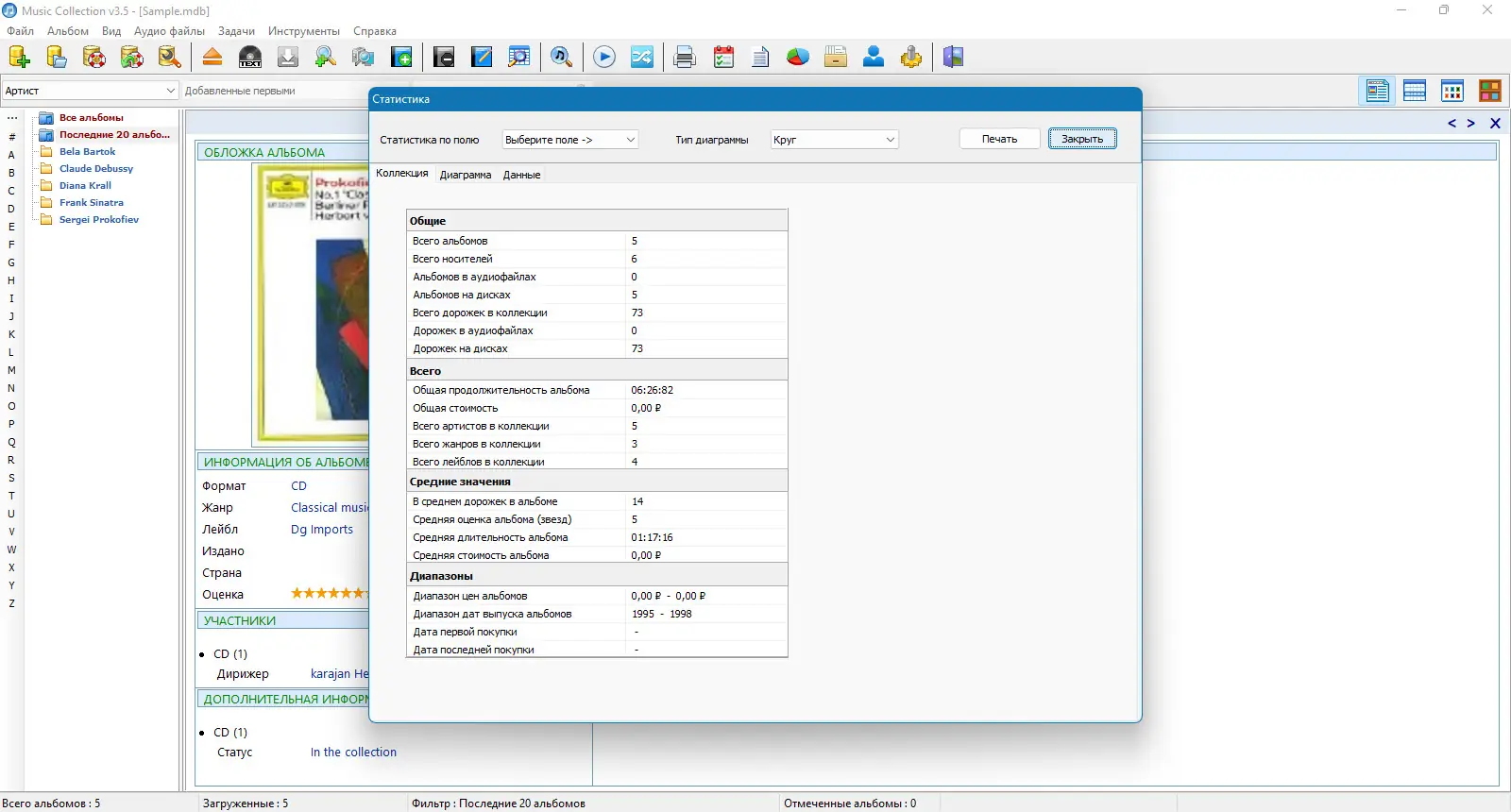
Task: Switch to thumbnail grid view icon
Action: click(1452, 91)
